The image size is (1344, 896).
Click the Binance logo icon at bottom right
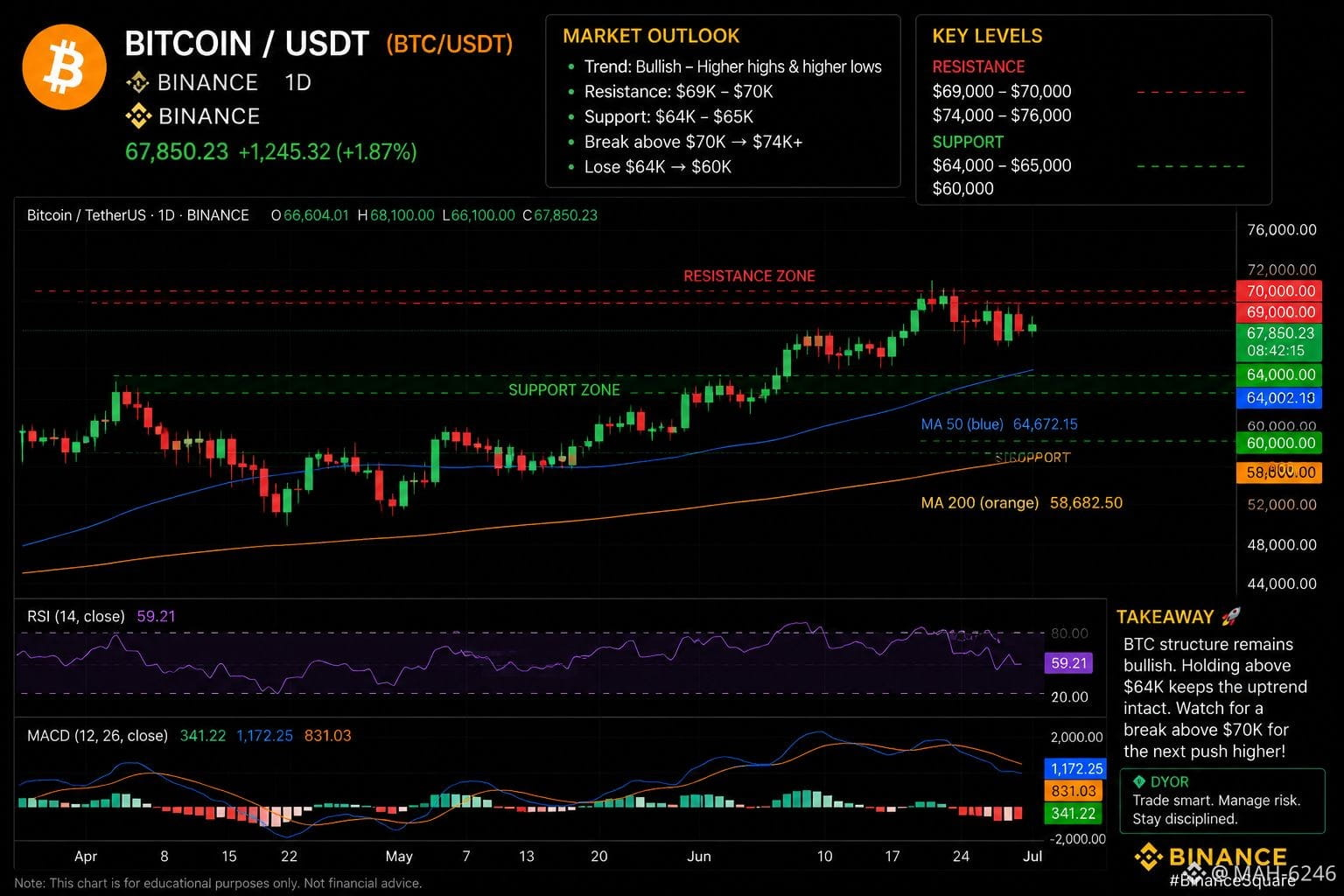click(1148, 857)
